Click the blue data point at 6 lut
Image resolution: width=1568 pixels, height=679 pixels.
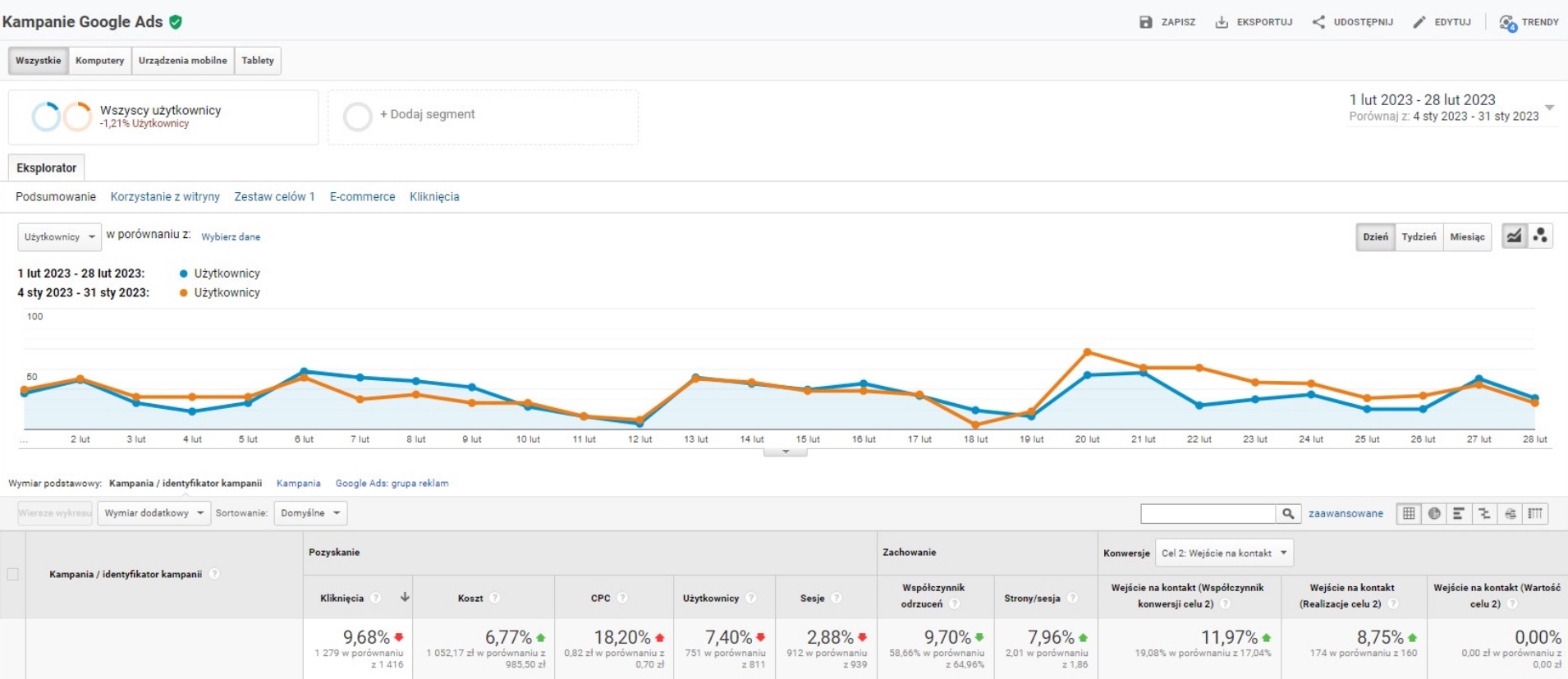(304, 371)
